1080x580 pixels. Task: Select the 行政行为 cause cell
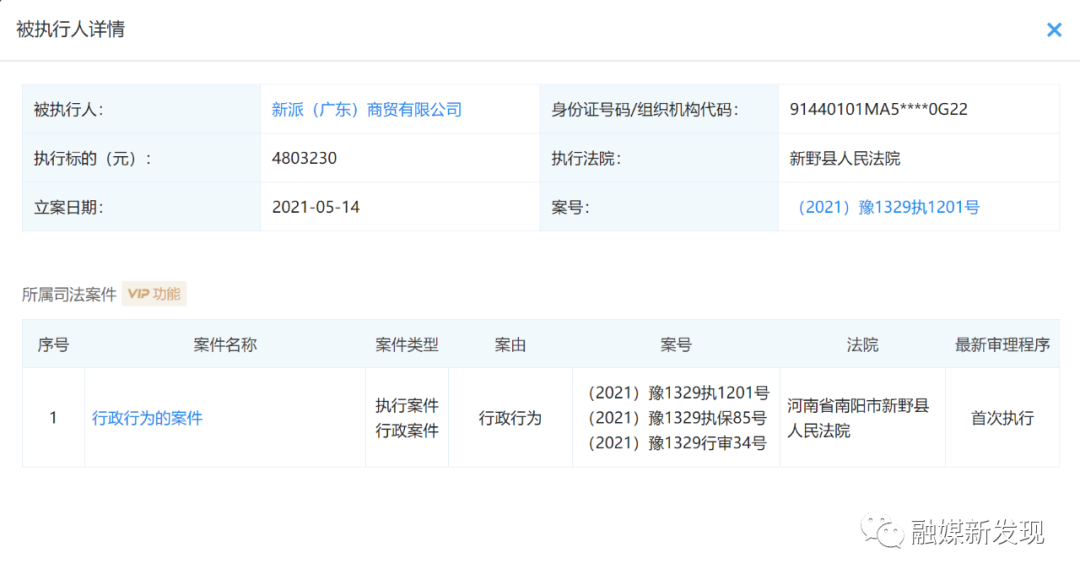(x=510, y=418)
